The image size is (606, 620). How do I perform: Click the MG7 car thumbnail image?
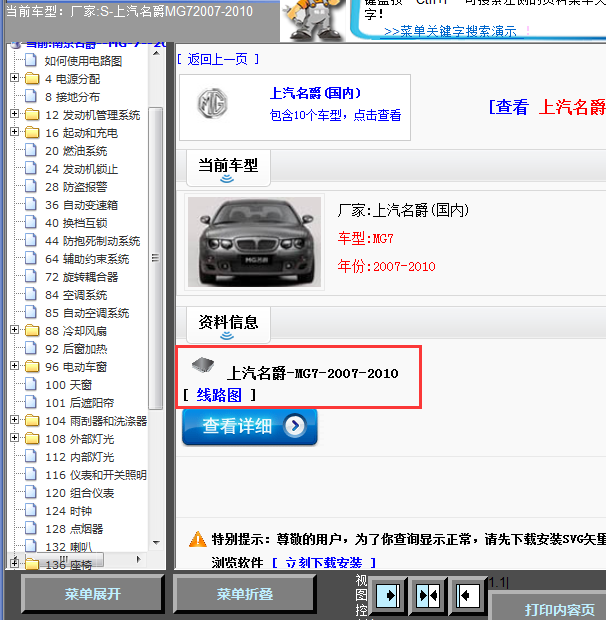(255, 242)
